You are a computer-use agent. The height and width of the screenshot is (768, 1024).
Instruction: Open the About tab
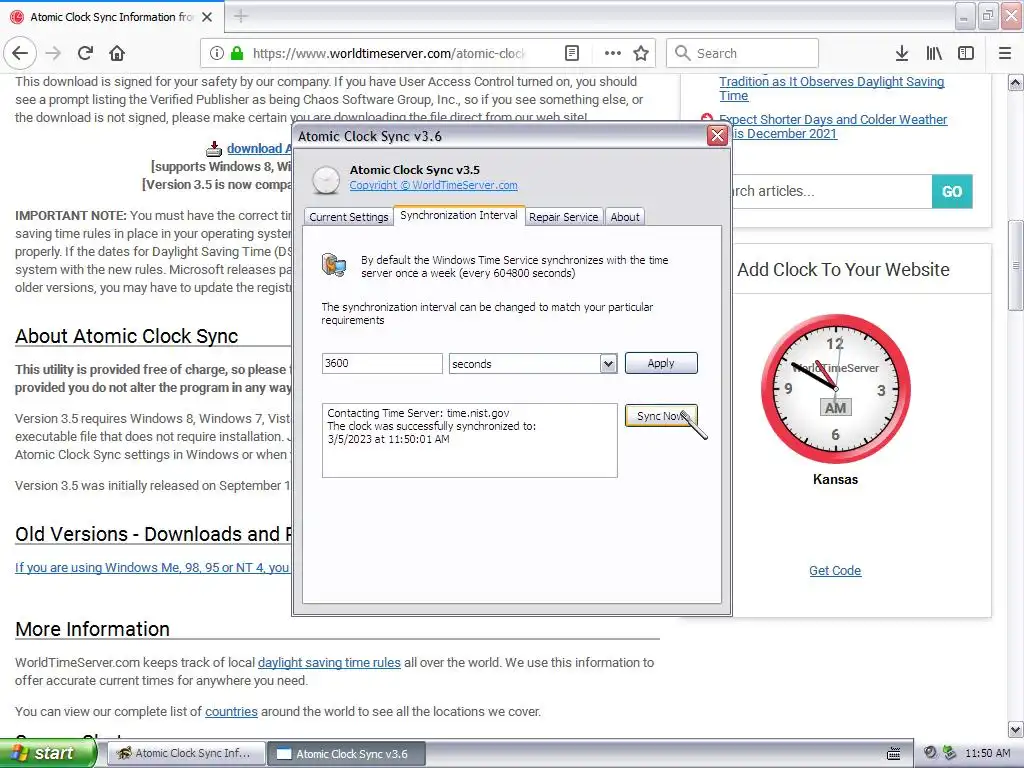point(624,217)
